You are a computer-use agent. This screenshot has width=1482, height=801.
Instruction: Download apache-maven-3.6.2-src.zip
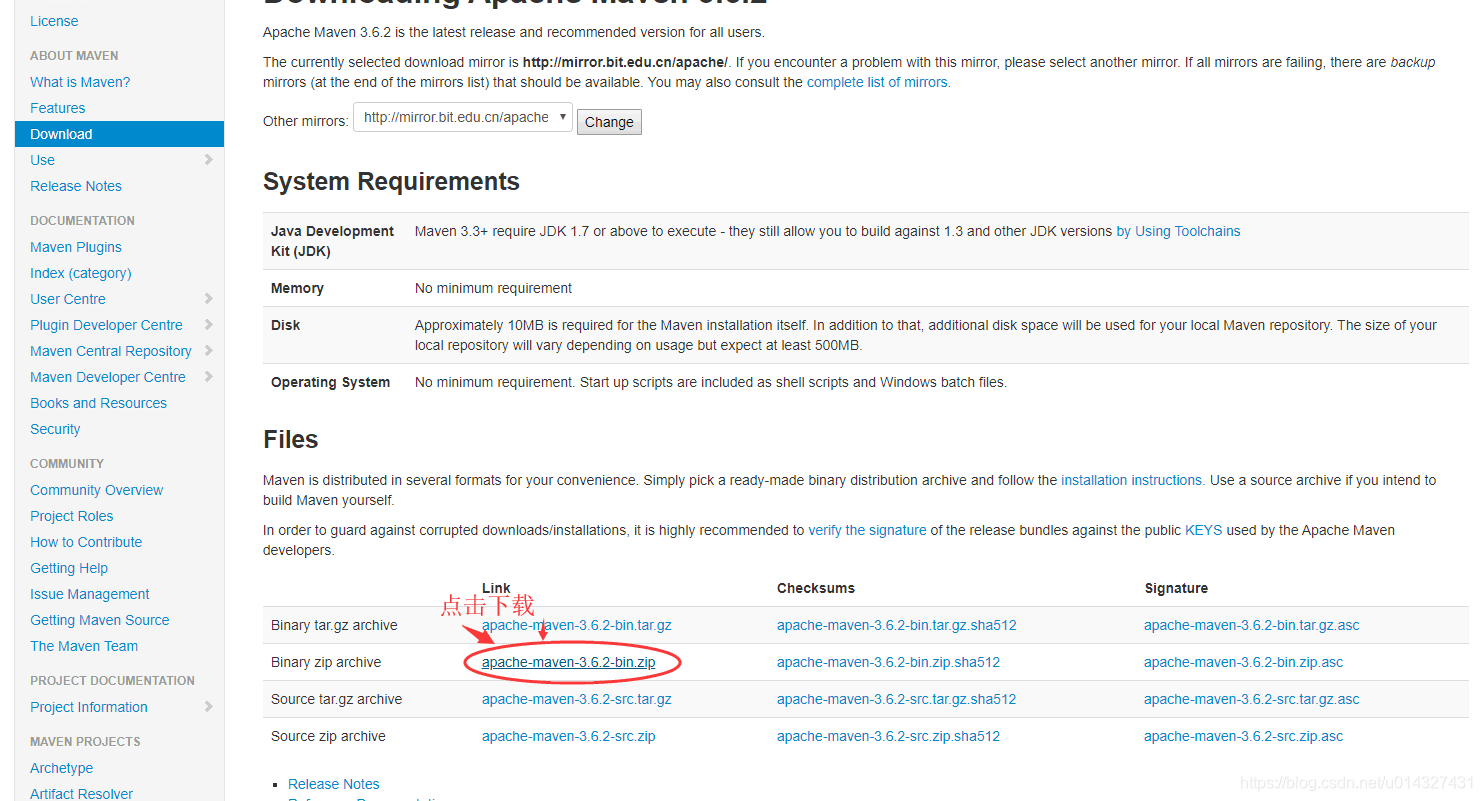coord(568,736)
